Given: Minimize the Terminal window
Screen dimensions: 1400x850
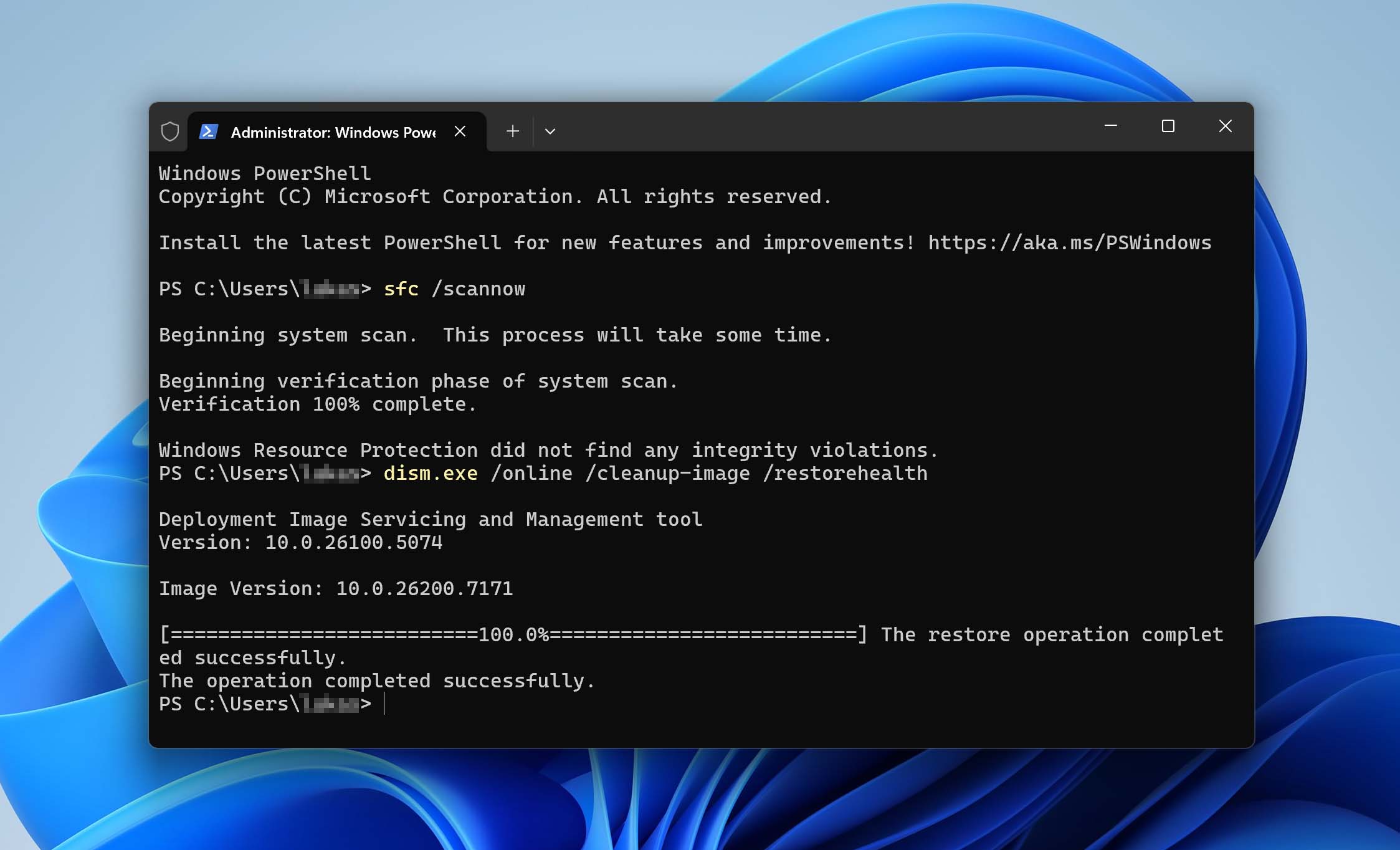Looking at the screenshot, I should pos(1110,127).
